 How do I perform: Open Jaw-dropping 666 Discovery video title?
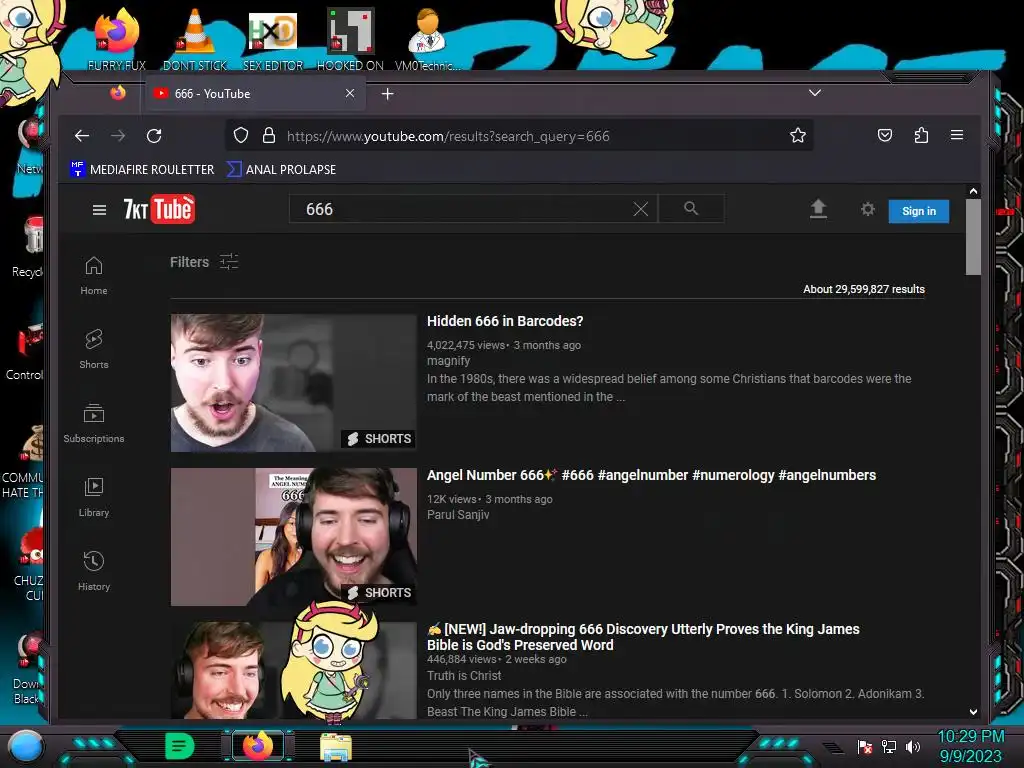643,637
